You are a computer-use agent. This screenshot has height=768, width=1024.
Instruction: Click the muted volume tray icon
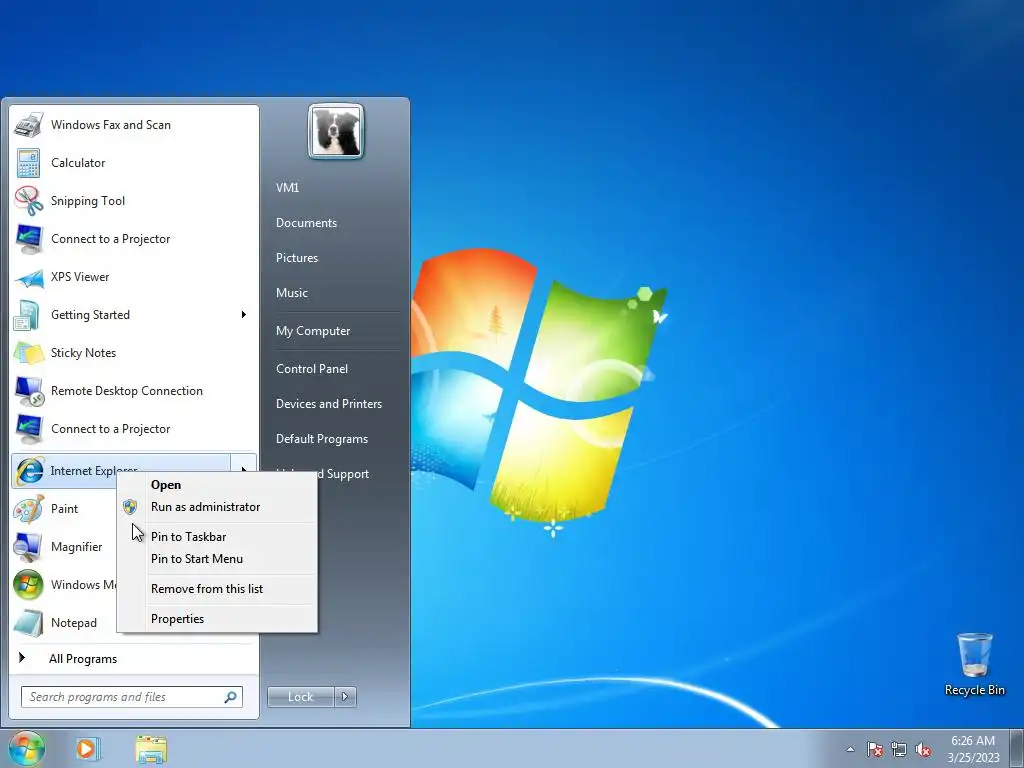[923, 750]
